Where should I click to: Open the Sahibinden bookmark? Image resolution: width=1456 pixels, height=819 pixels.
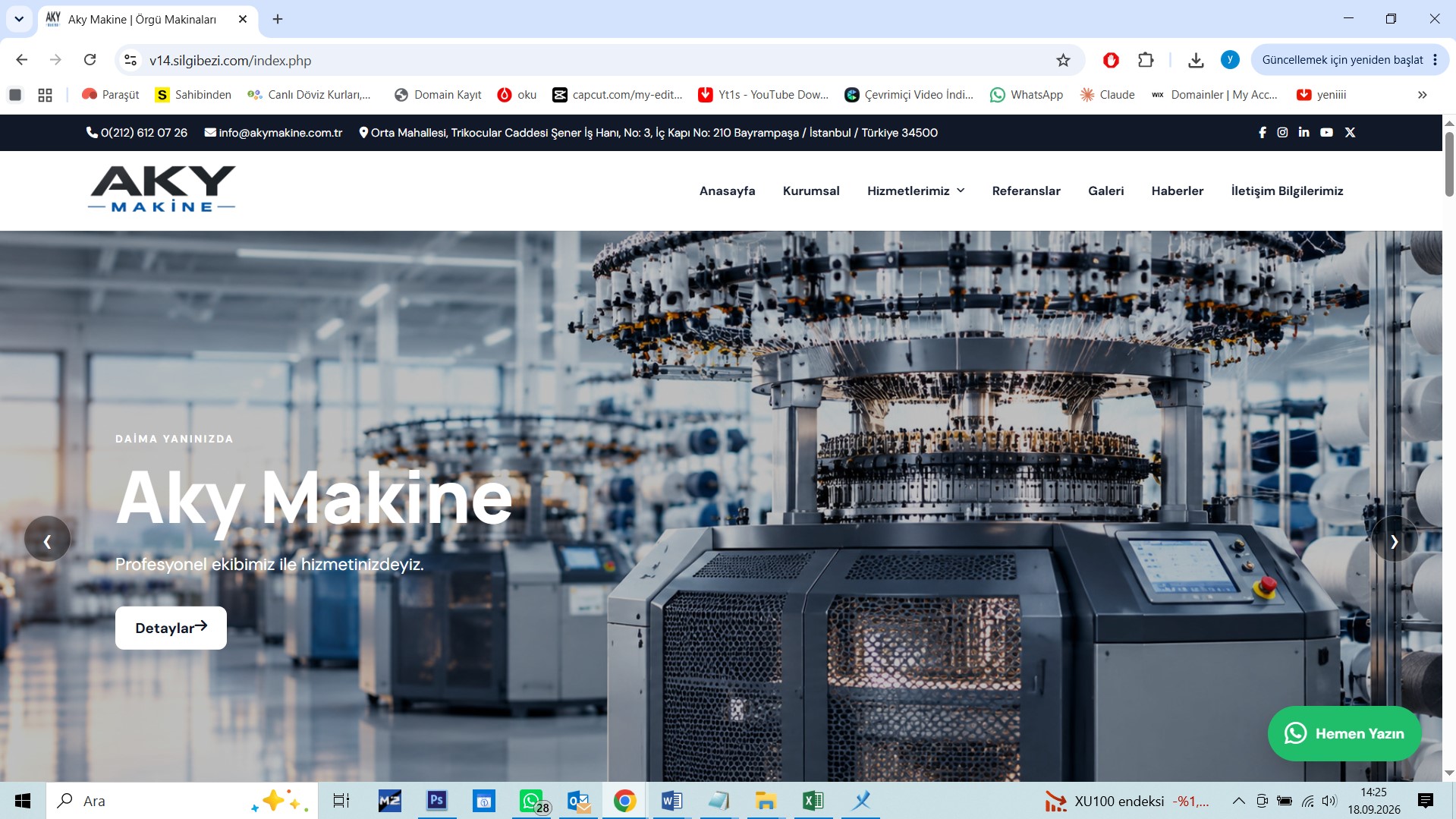tap(193, 95)
